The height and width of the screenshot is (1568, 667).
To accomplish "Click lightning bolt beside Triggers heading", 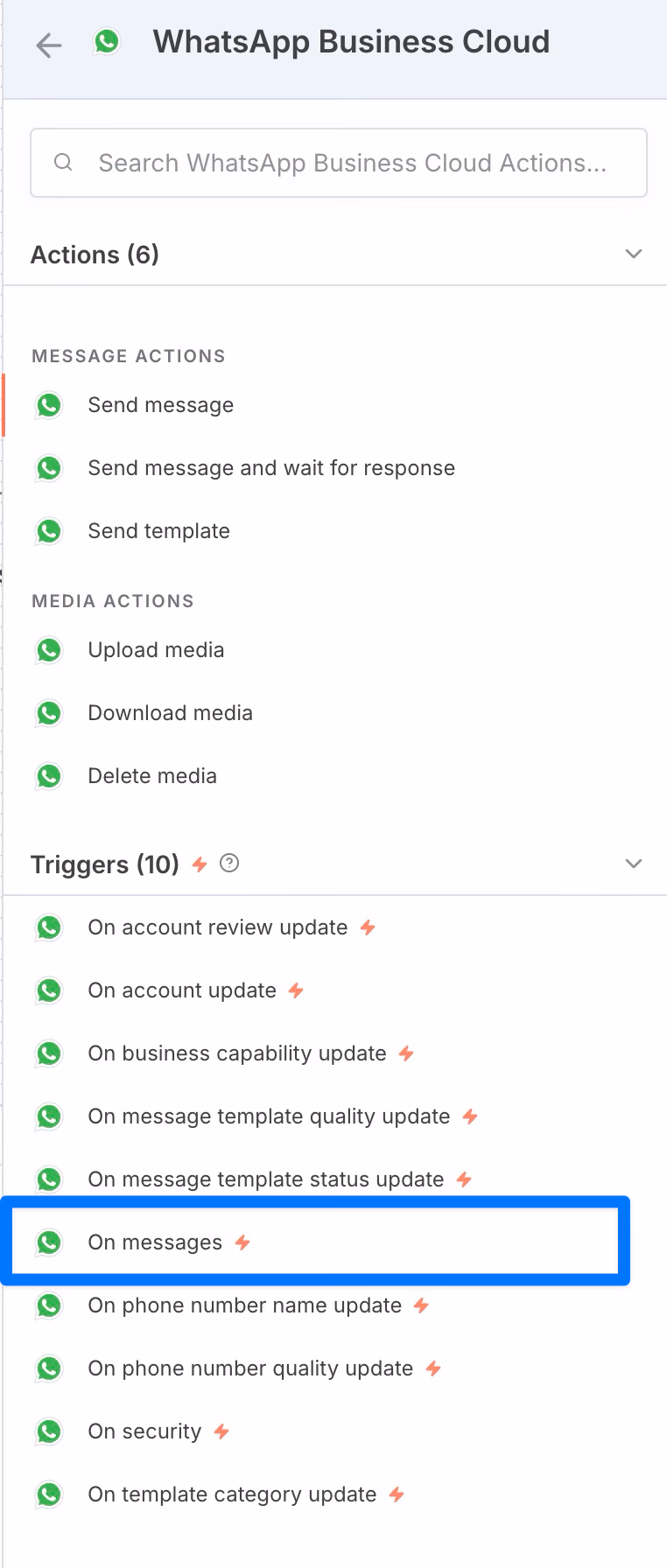I will pos(200,864).
